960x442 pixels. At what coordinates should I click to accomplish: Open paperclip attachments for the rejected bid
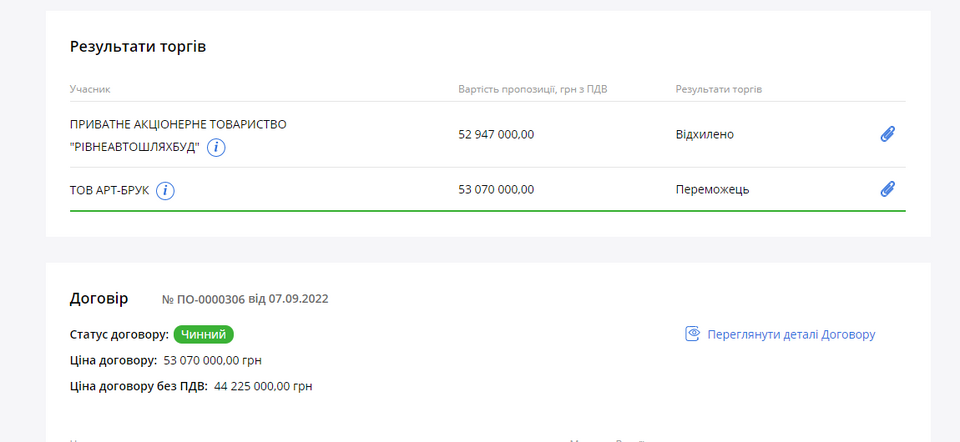[x=887, y=134]
